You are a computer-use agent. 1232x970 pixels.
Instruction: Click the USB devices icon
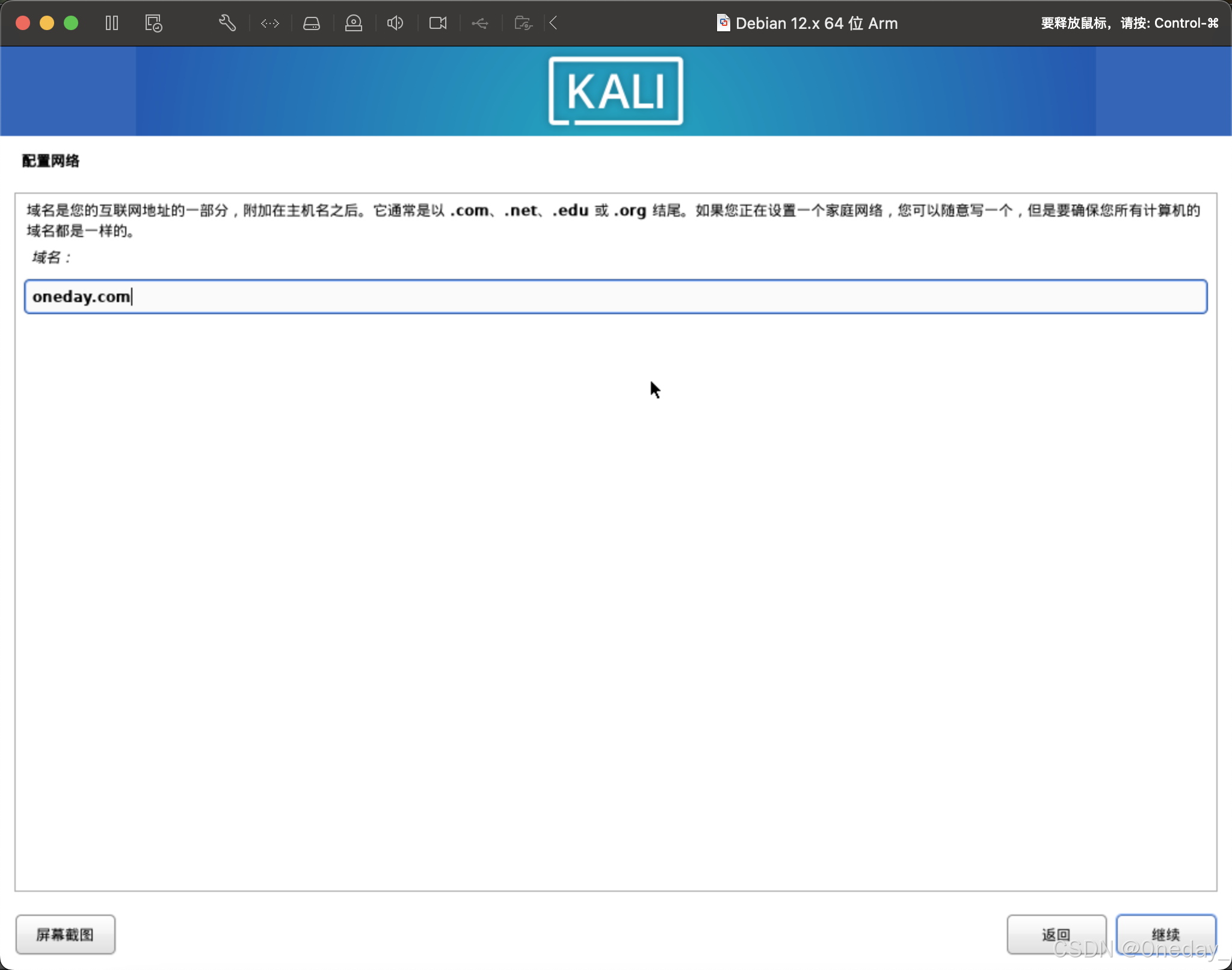click(x=479, y=23)
